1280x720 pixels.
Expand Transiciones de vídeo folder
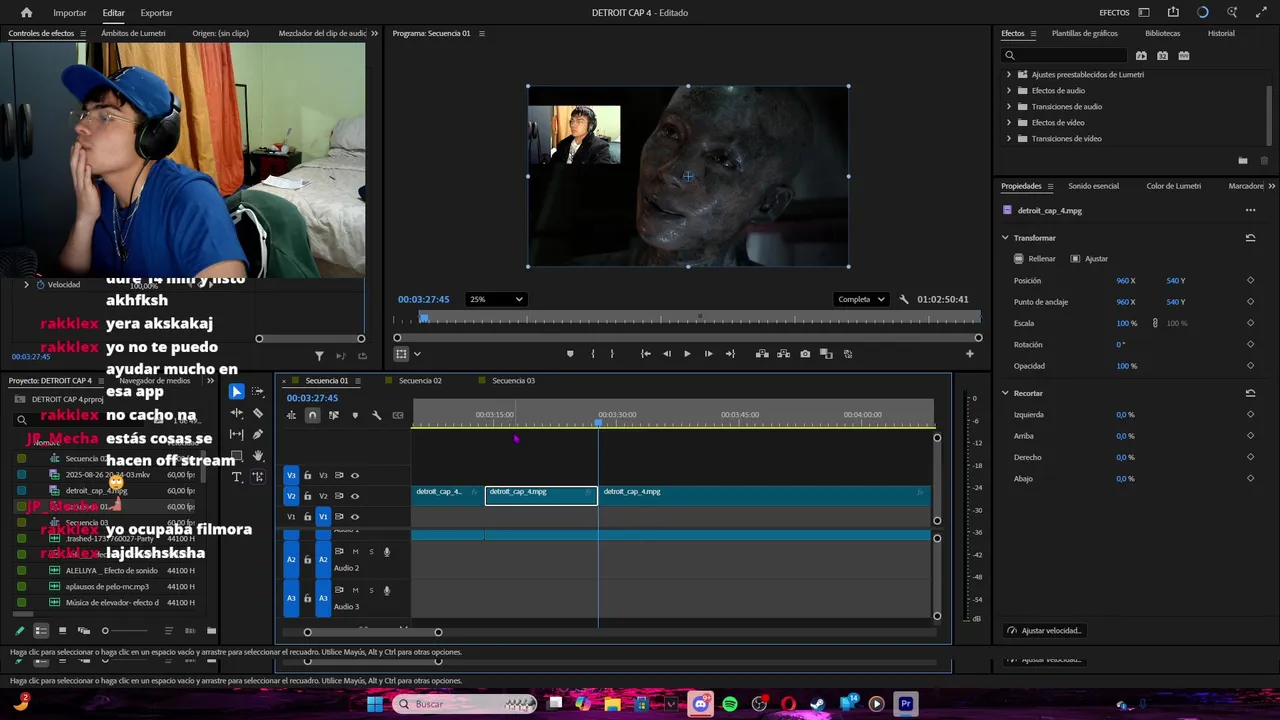point(1008,139)
